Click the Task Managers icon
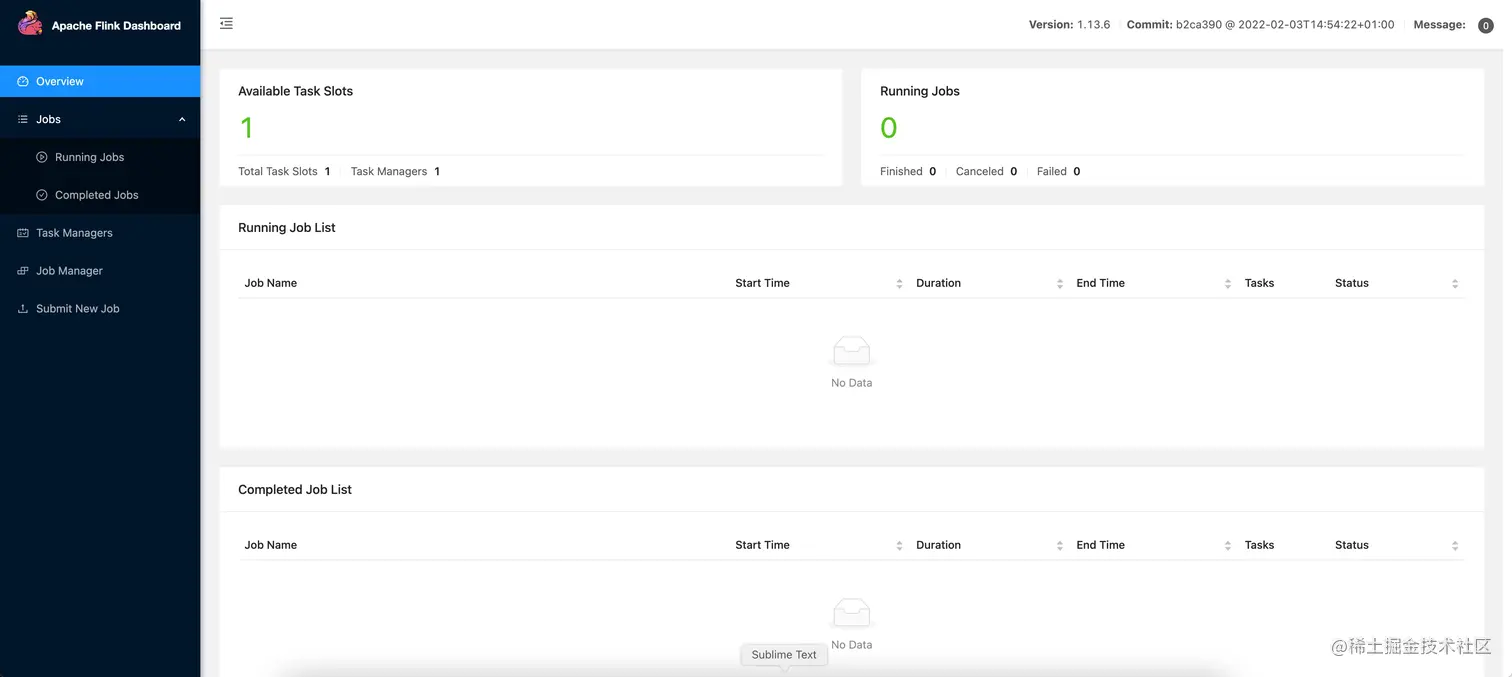 click(x=23, y=233)
